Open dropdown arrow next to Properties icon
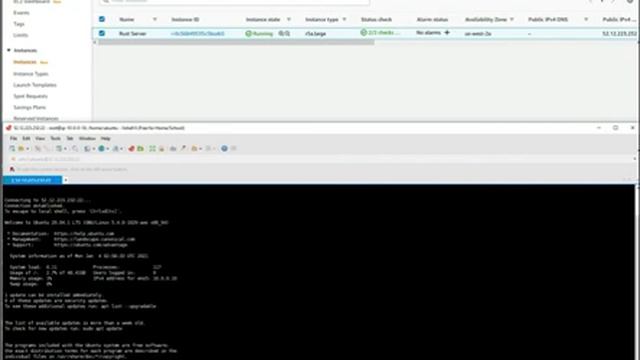Screen dimensions: 640x360 pyautogui.click(x=65, y=149)
